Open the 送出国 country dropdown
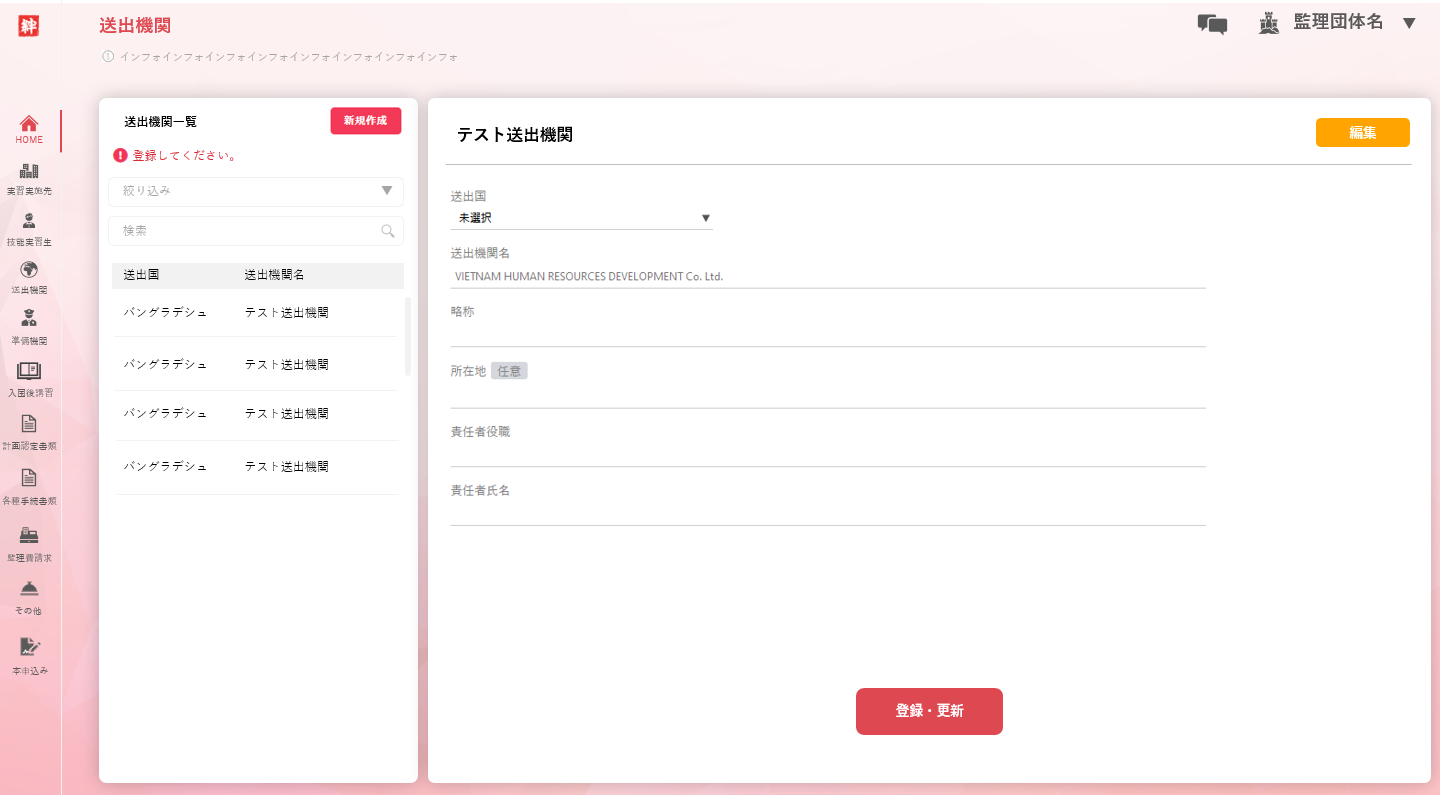The image size is (1440, 795). (x=581, y=217)
